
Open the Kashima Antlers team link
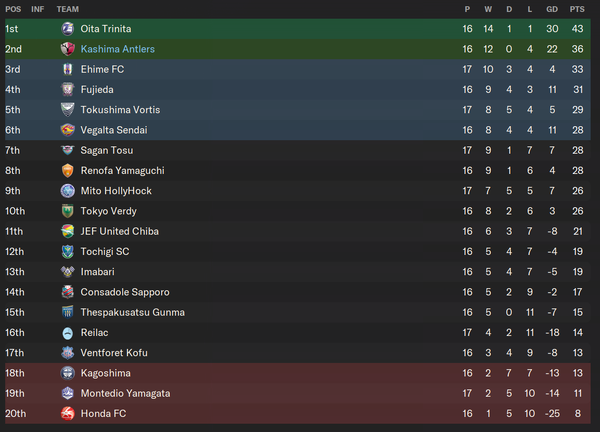click(x=117, y=49)
